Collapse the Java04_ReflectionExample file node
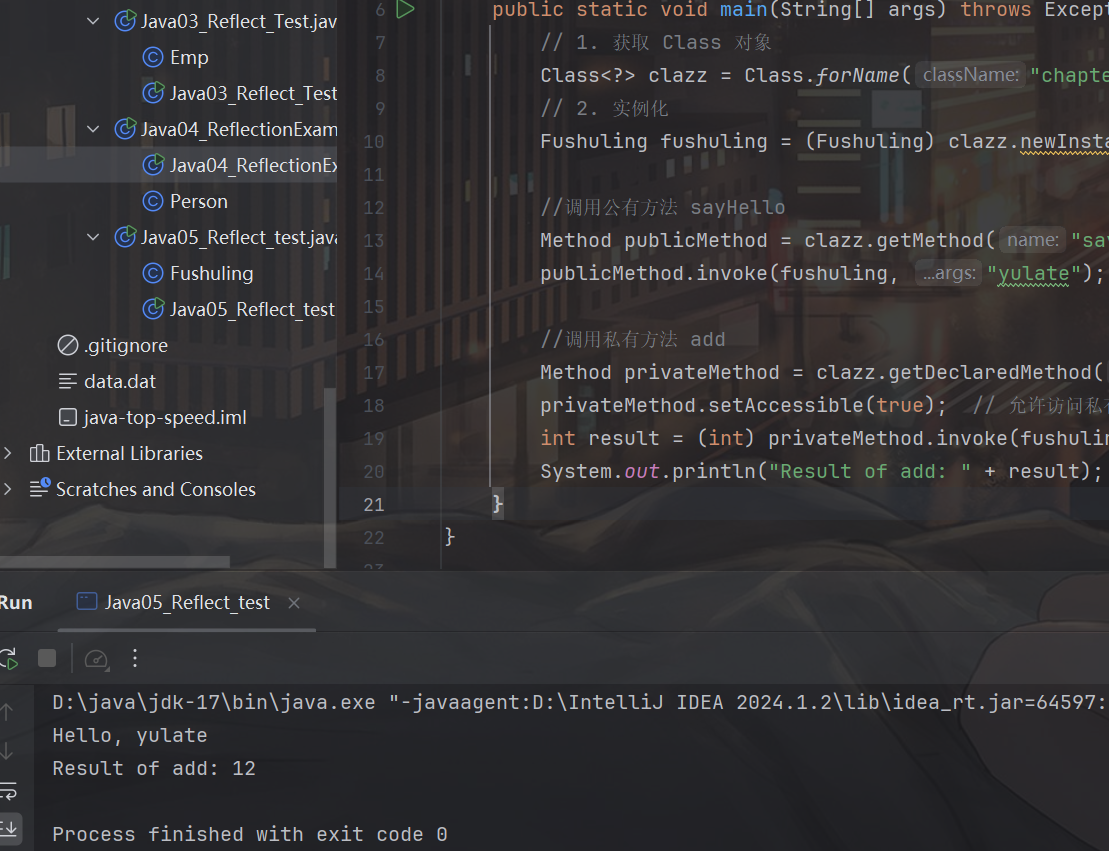 point(94,129)
